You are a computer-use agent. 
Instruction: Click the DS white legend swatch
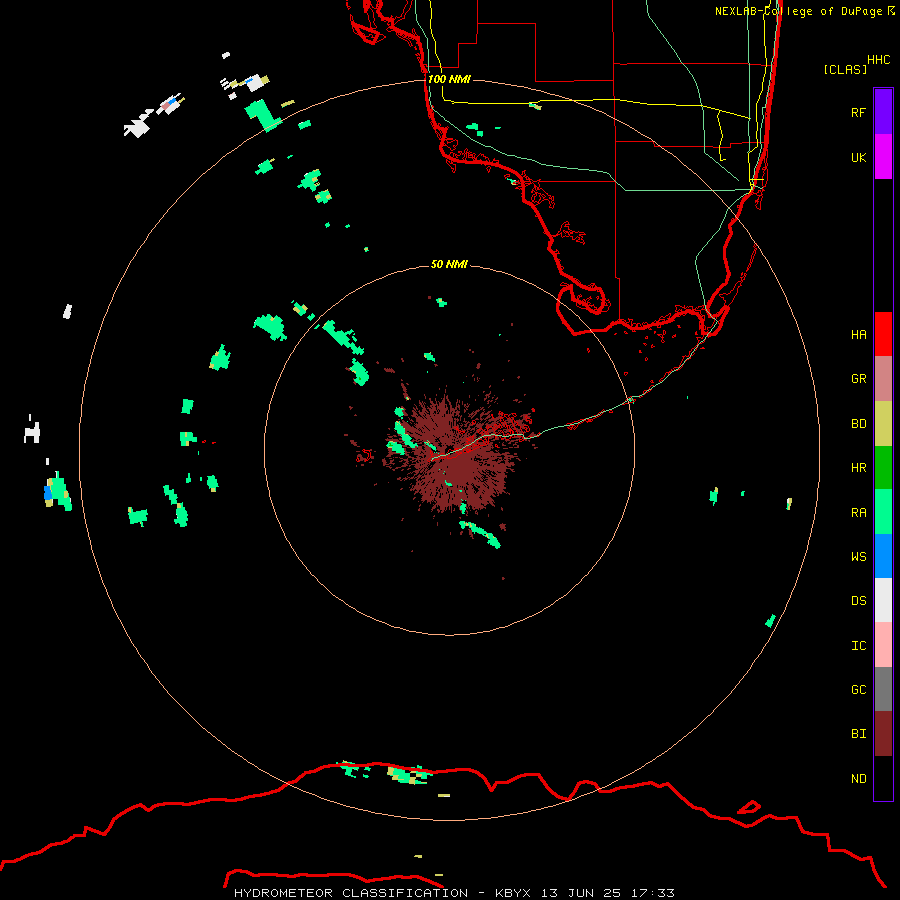(883, 600)
